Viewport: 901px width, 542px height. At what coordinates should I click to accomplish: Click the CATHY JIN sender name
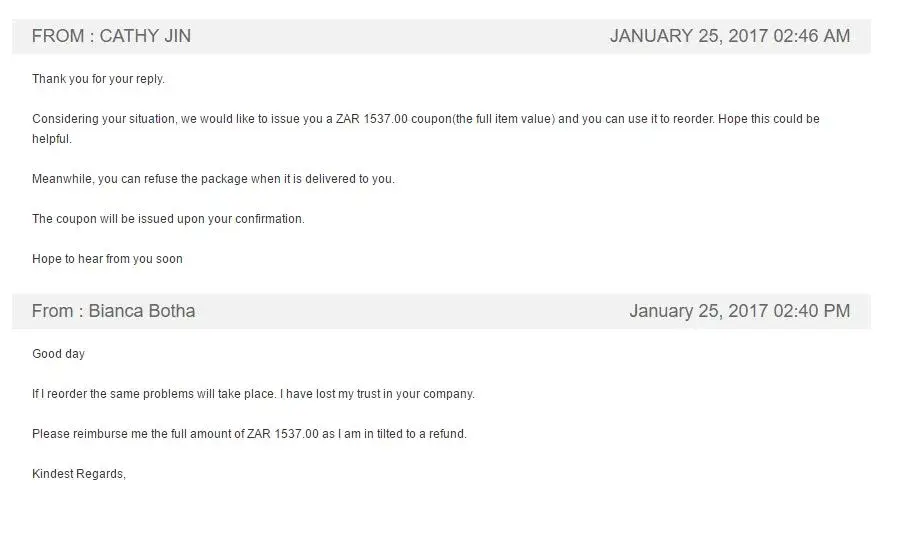coord(145,36)
